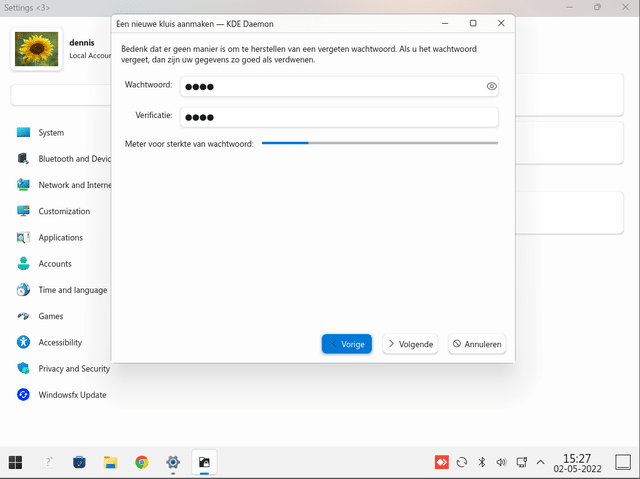640x479 pixels.
Task: Open Customization settings
Action: pos(64,211)
